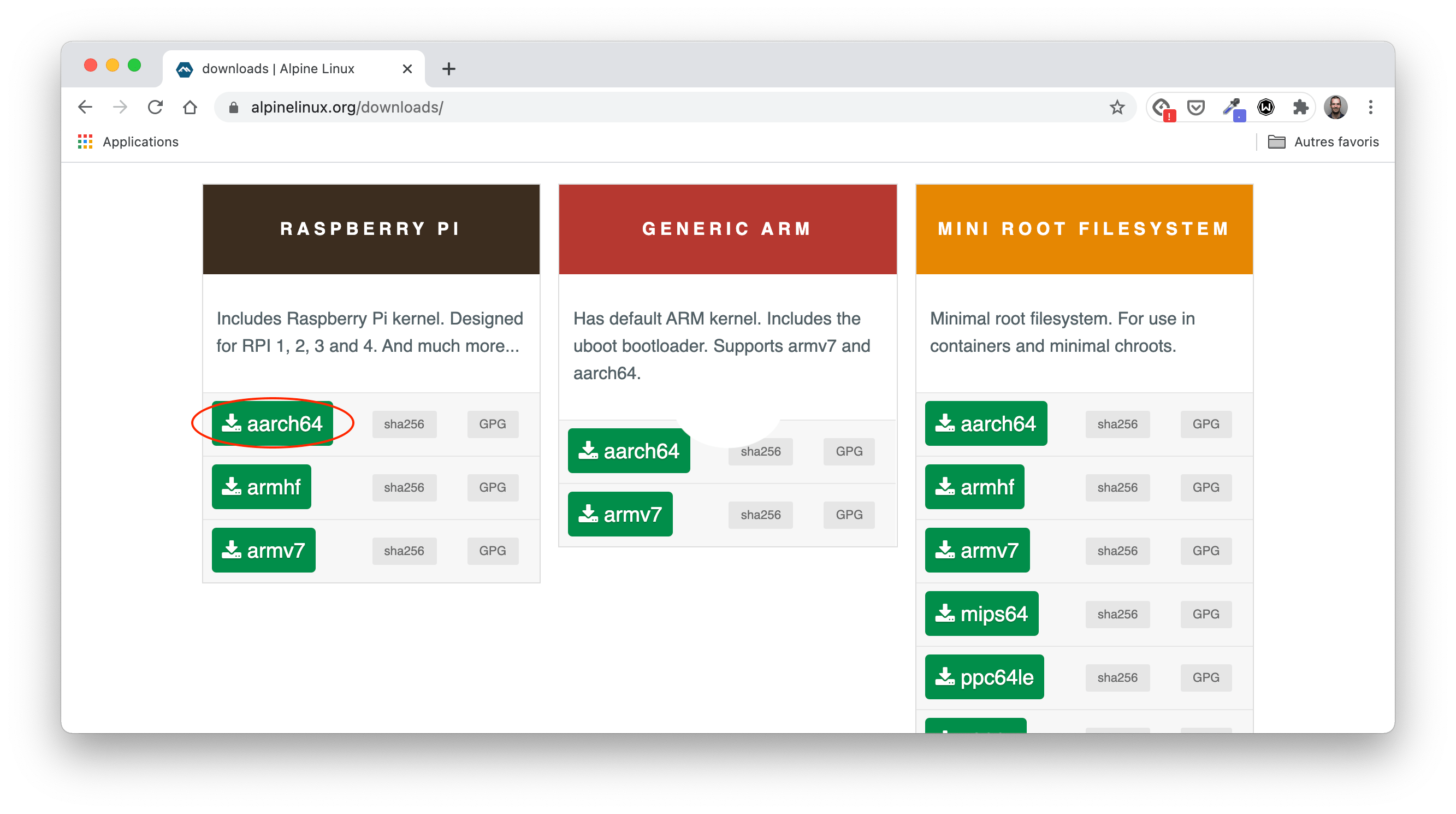Open sha256 for Raspberry Pi armv7

tap(404, 551)
